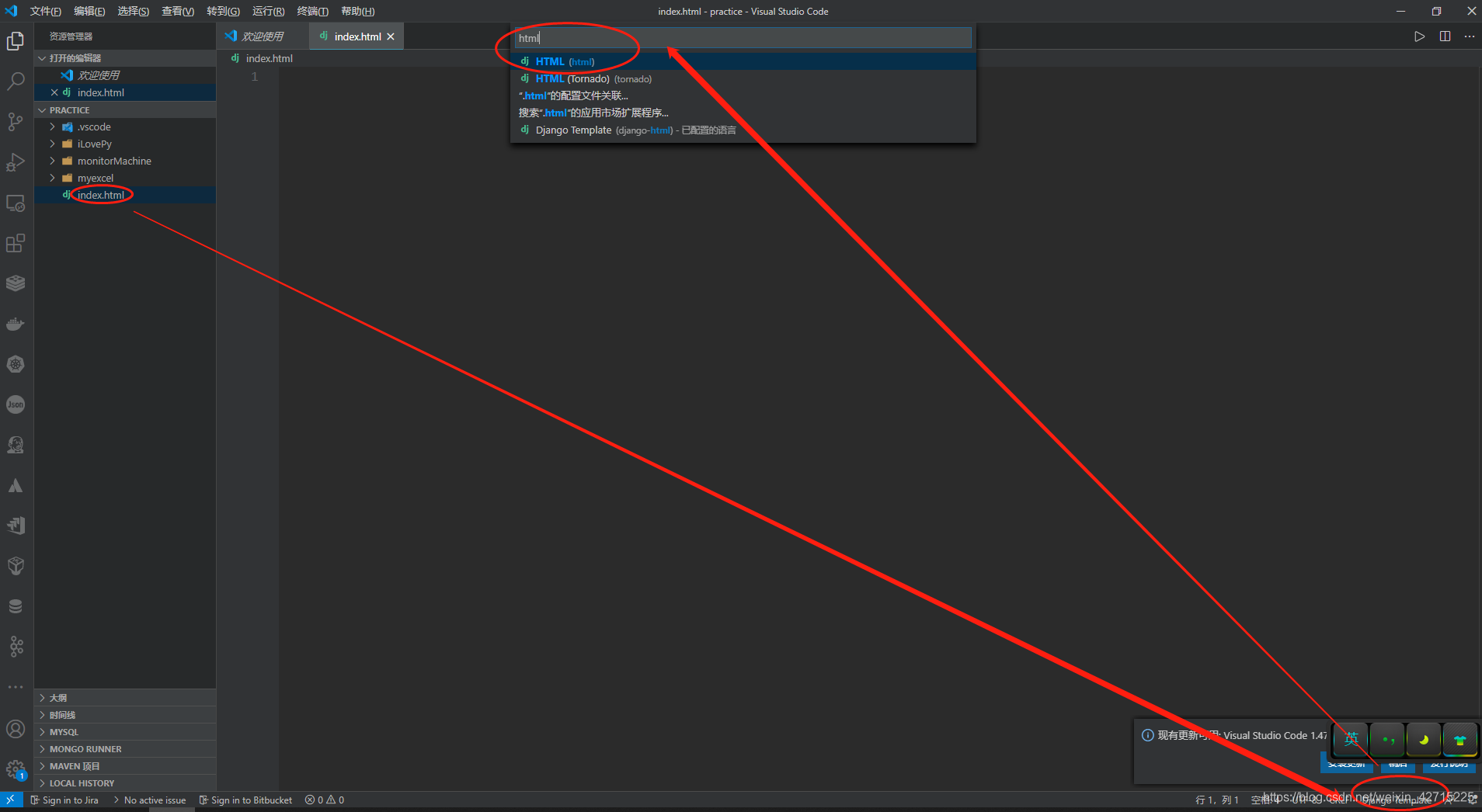This screenshot has height=812, width=1482.
Task: Open the 转到(G) menu
Action: pos(223,11)
